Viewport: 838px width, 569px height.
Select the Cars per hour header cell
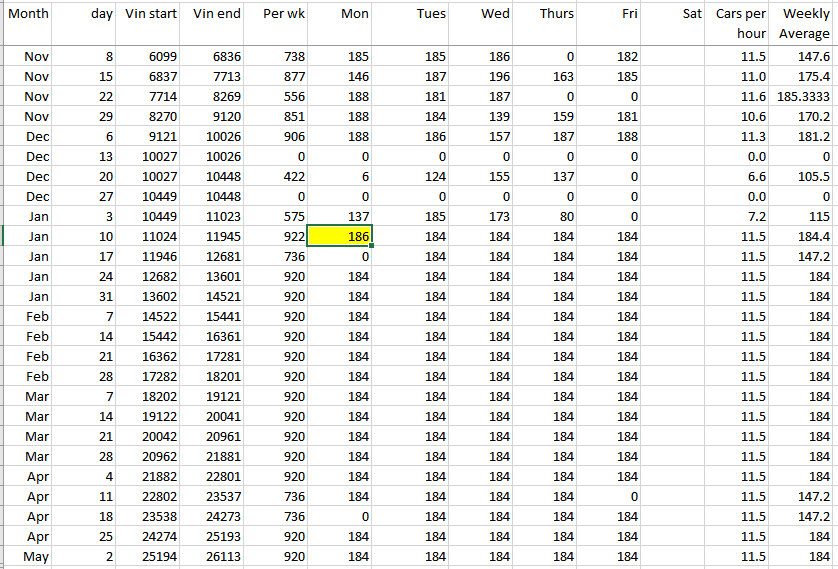tap(740, 23)
